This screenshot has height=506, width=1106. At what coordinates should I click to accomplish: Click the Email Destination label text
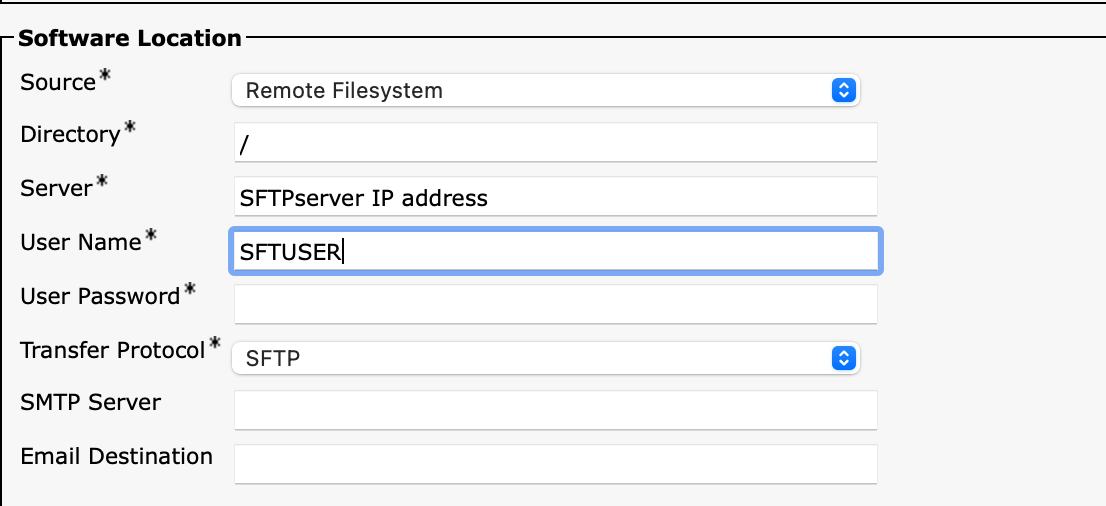[x=116, y=457]
